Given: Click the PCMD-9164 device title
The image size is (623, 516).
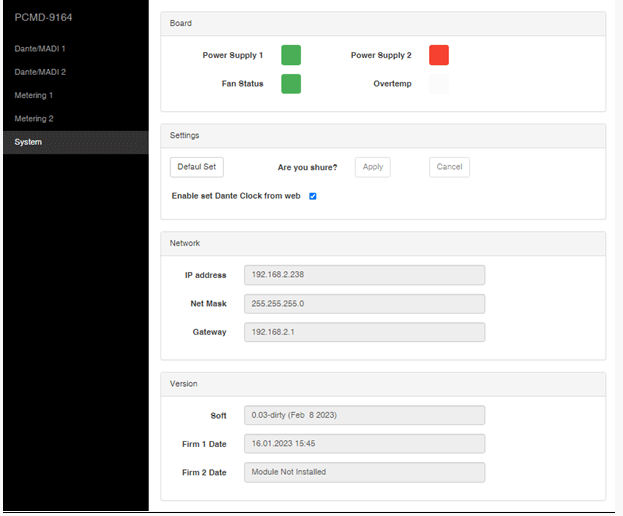Looking at the screenshot, I should tap(43, 18).
